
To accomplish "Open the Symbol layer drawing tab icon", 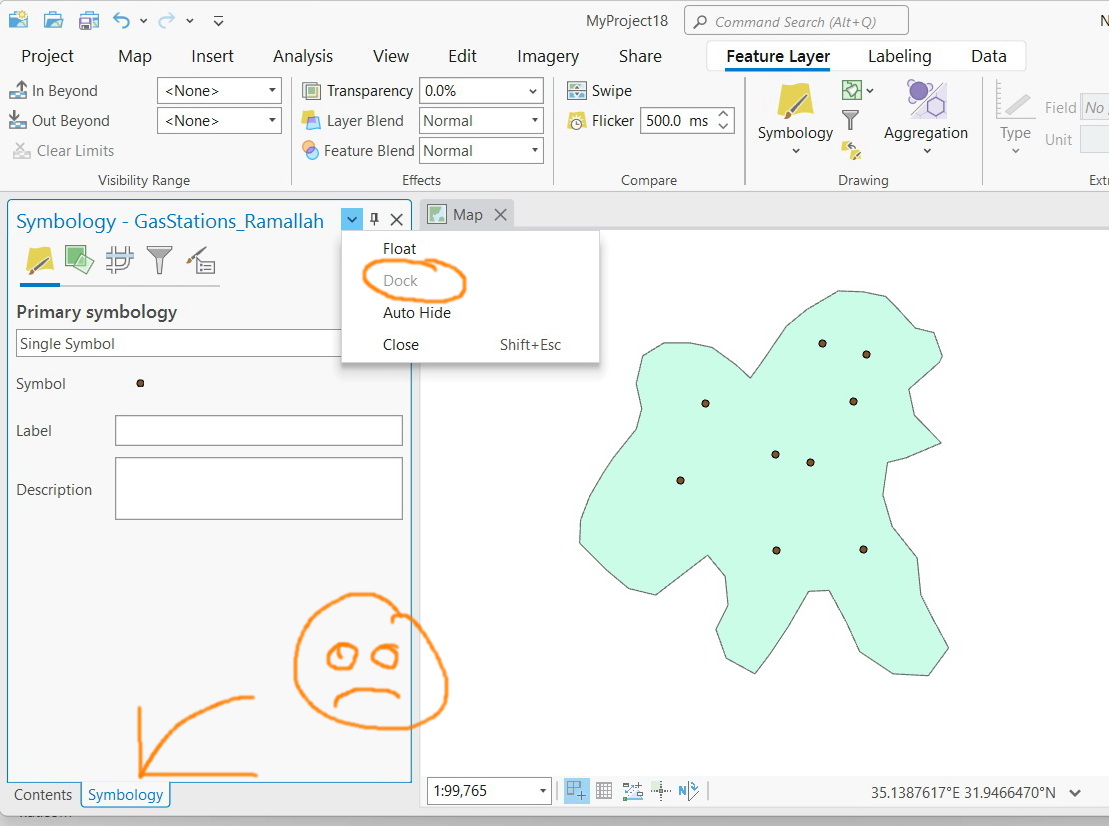I will [120, 260].
